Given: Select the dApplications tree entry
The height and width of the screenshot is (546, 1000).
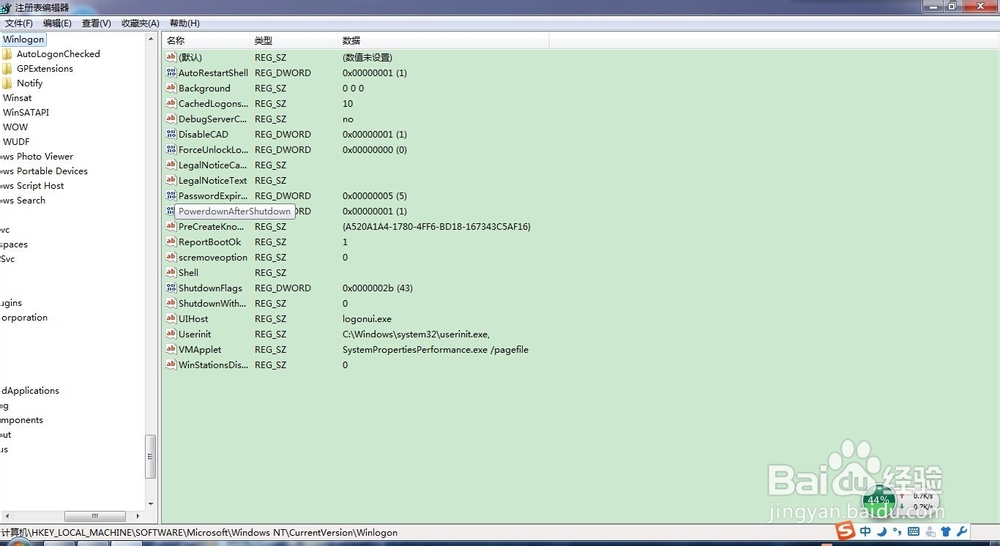Looking at the screenshot, I should click(x=30, y=390).
